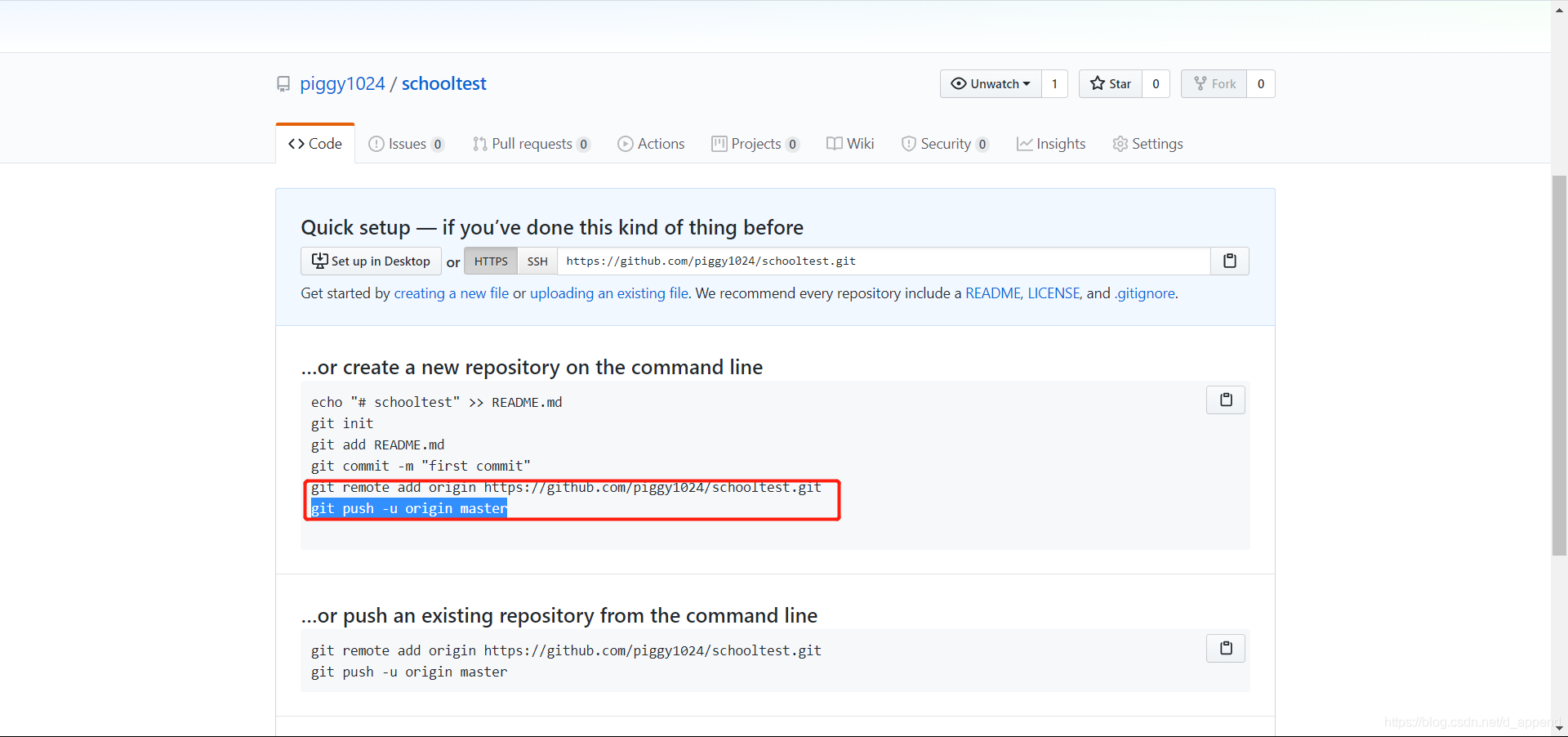The image size is (1568, 737).
Task: Open the Projects tab
Action: click(x=755, y=144)
